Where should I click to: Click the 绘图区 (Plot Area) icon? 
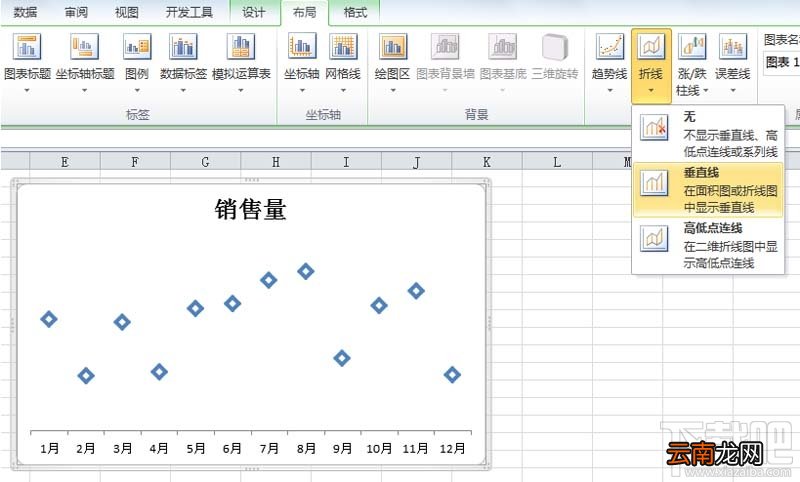393,46
